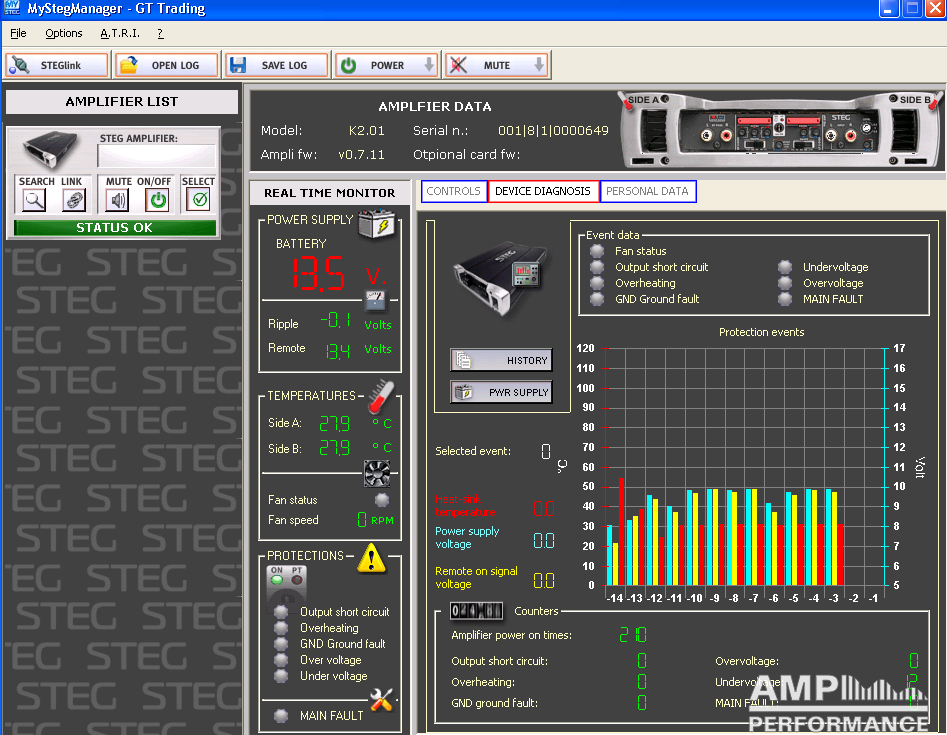Toggle the amplifier Mute speaker icon

[118, 199]
